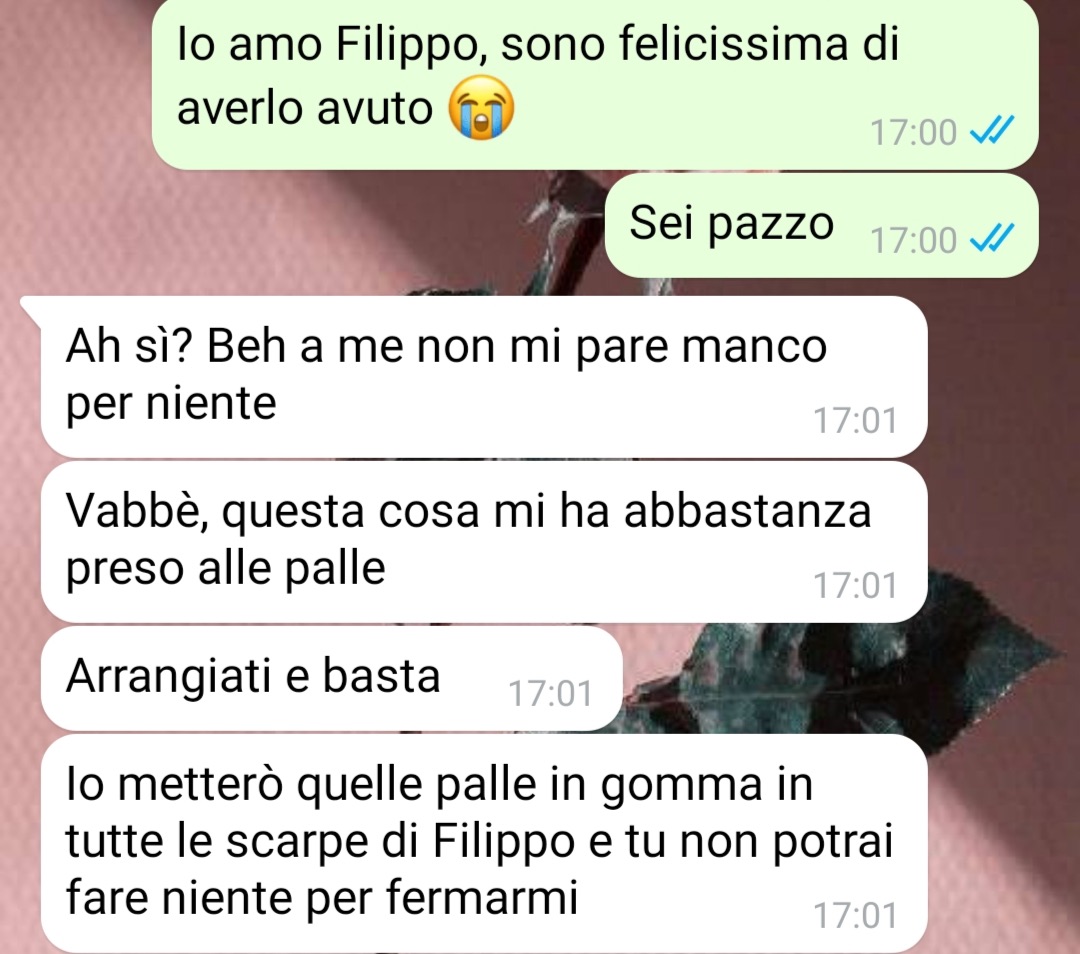Tap the incoming bubble tail at 'Ah sì?'
The height and width of the screenshot is (954, 1080).
pos(32,309)
